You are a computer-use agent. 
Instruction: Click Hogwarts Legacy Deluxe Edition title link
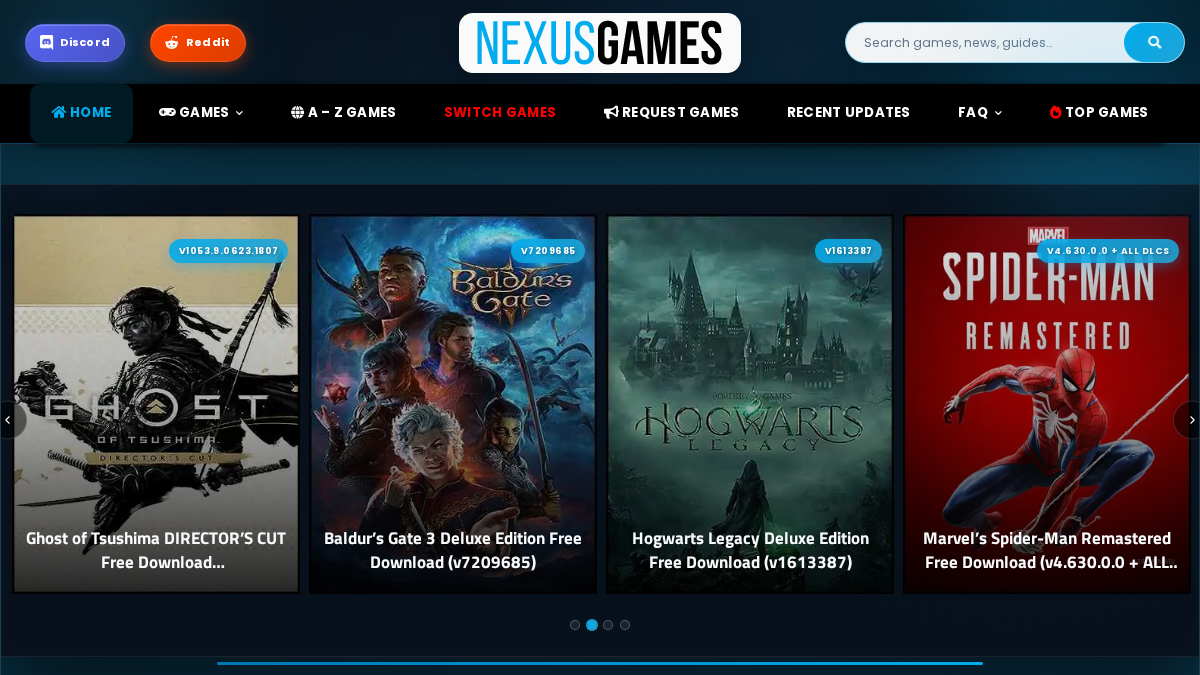750,550
